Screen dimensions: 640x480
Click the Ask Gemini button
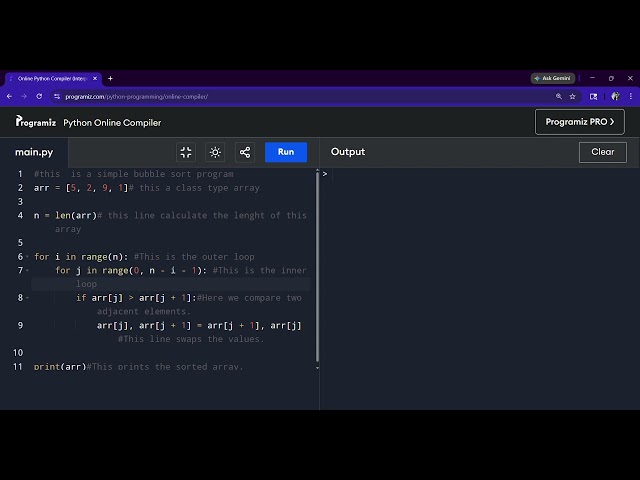click(553, 78)
